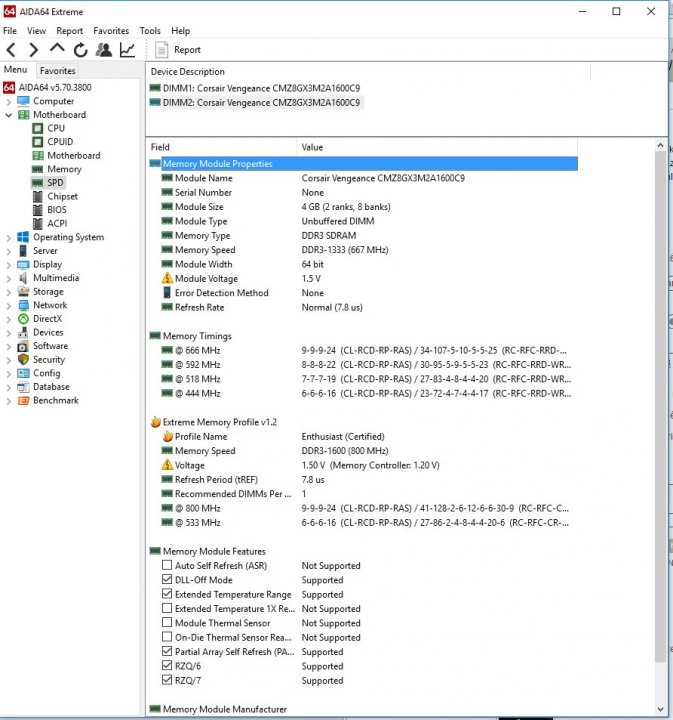Click the Report document icon
Image resolution: width=673 pixels, height=720 pixels.
click(161, 50)
